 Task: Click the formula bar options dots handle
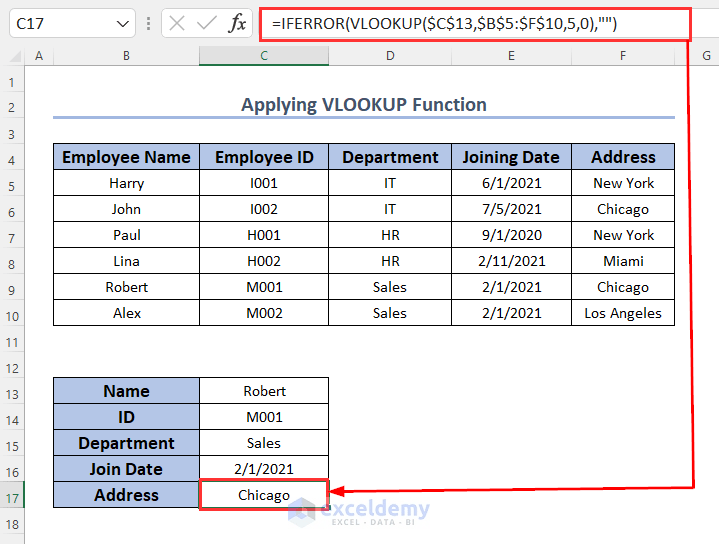click(148, 23)
